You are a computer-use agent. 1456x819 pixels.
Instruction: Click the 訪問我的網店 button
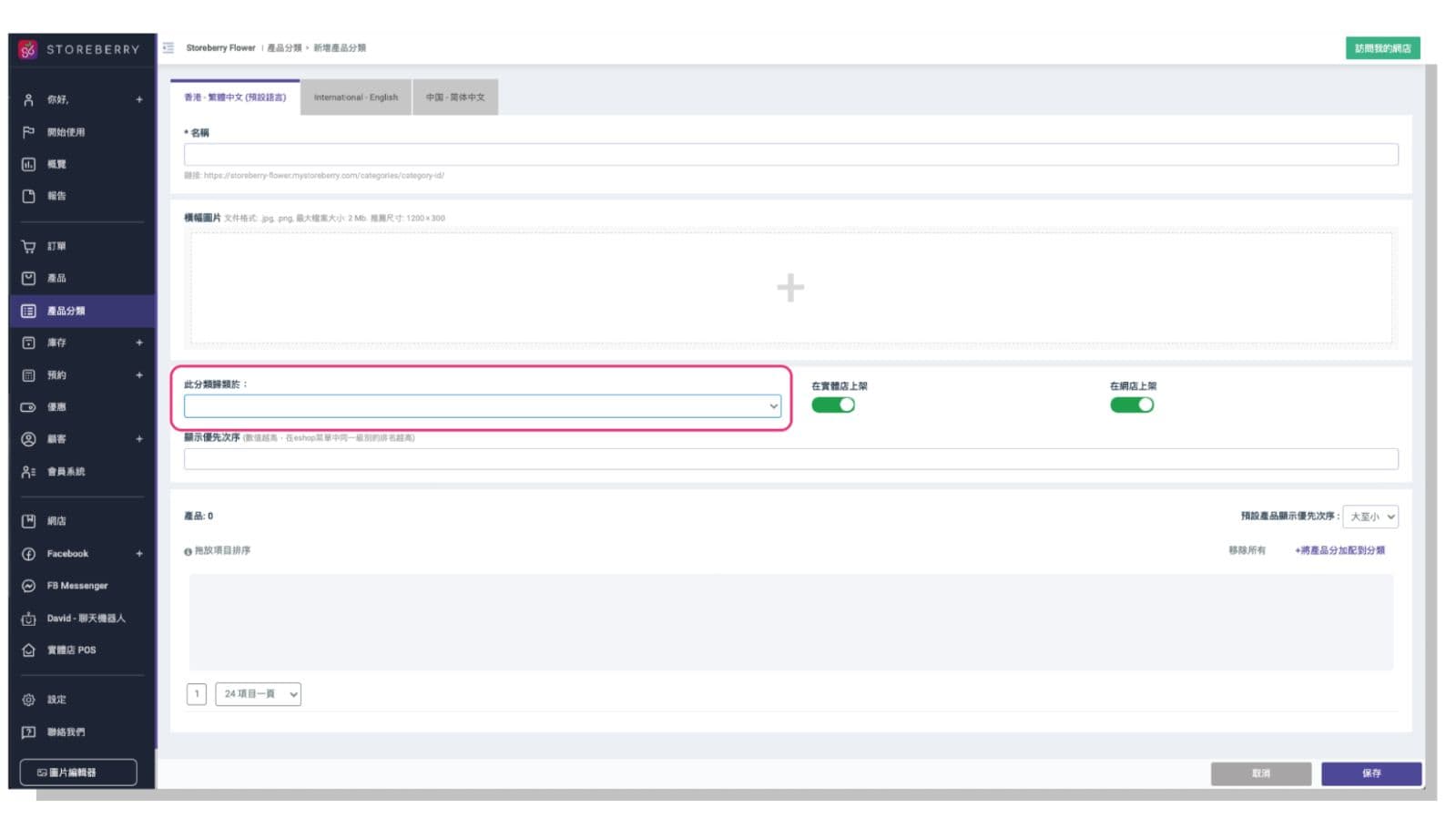(1382, 48)
